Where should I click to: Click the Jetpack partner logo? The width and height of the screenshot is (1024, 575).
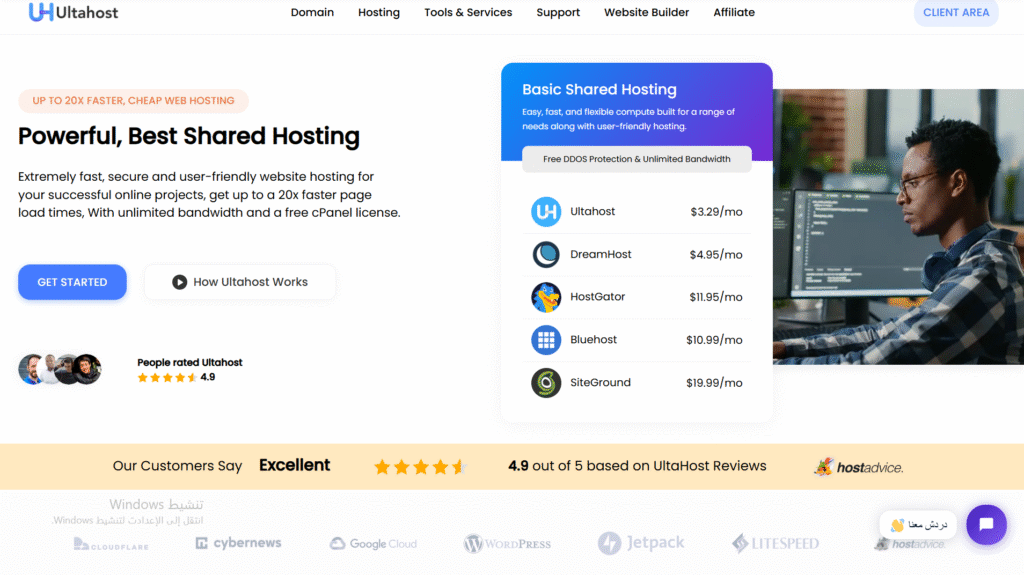point(641,543)
